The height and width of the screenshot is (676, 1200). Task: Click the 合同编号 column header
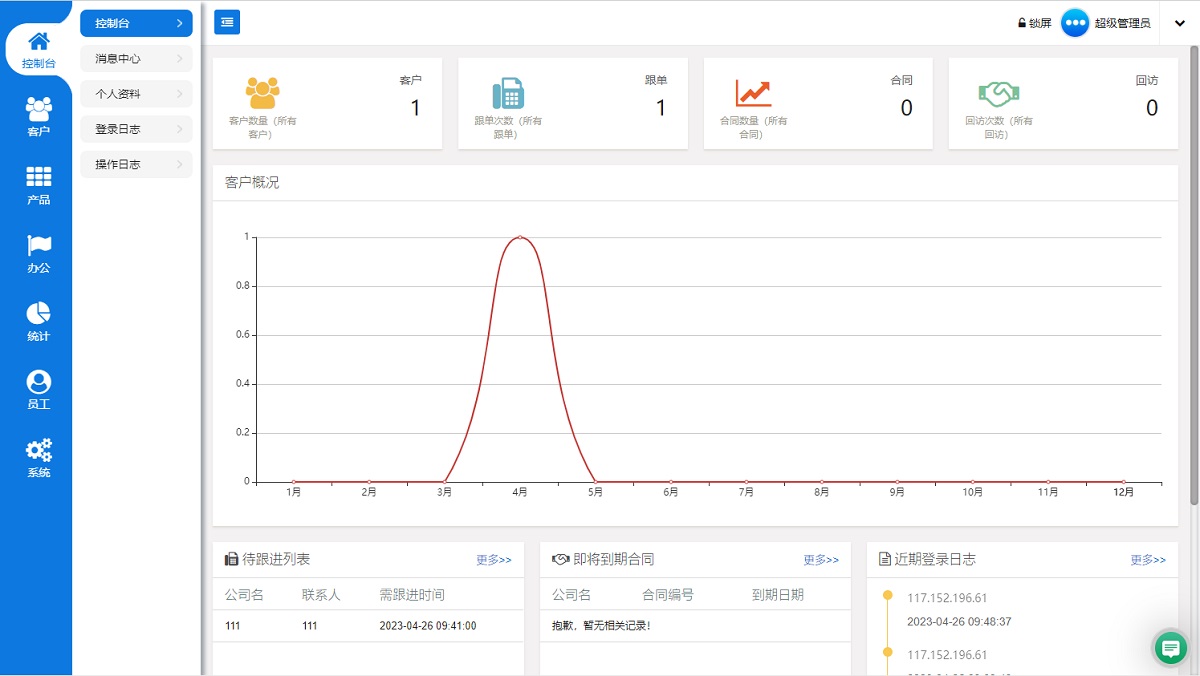668,594
